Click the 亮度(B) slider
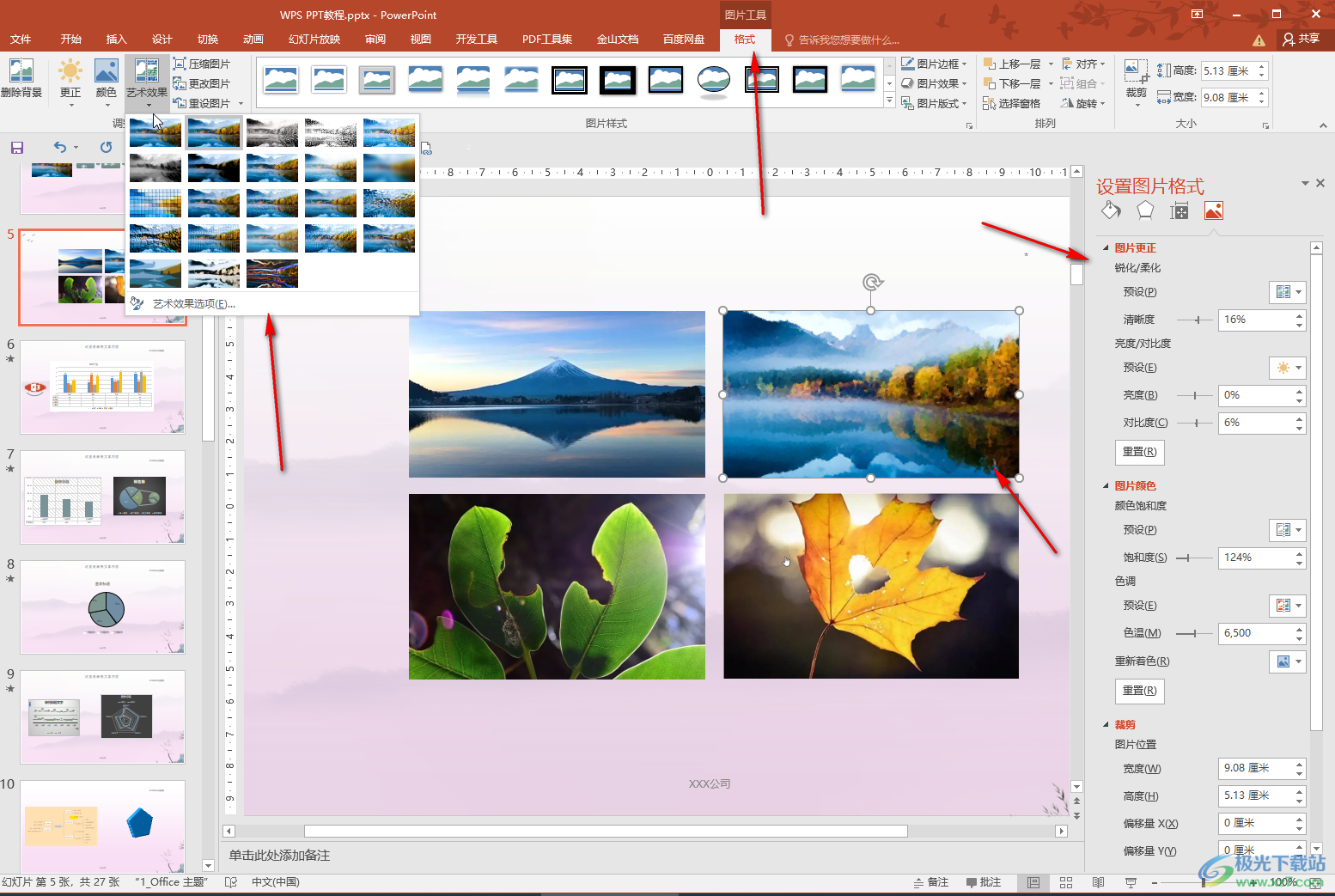This screenshot has height=896, width=1335. point(1194,395)
